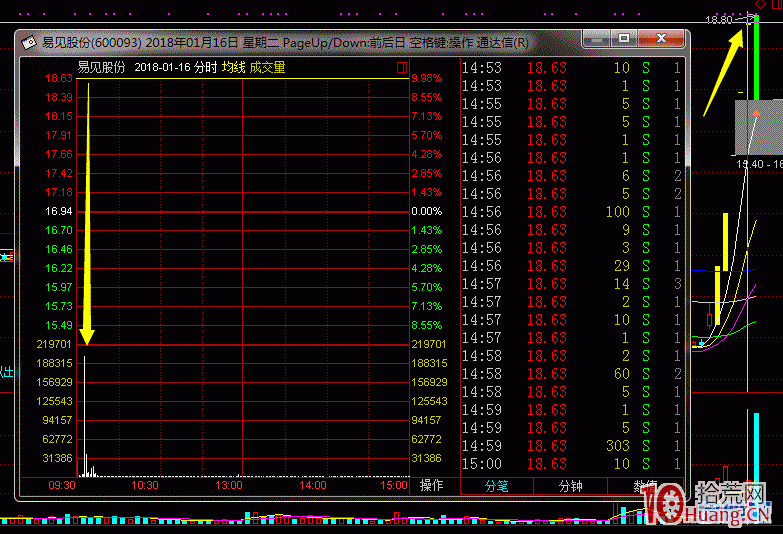Click the 17.42 price axis label

[x=59, y=173]
